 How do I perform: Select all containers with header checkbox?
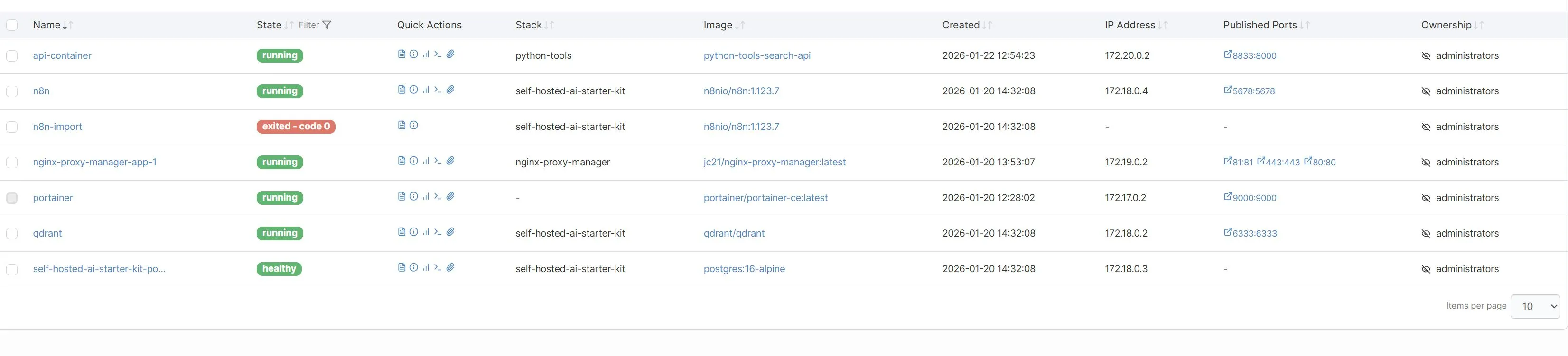(x=12, y=25)
